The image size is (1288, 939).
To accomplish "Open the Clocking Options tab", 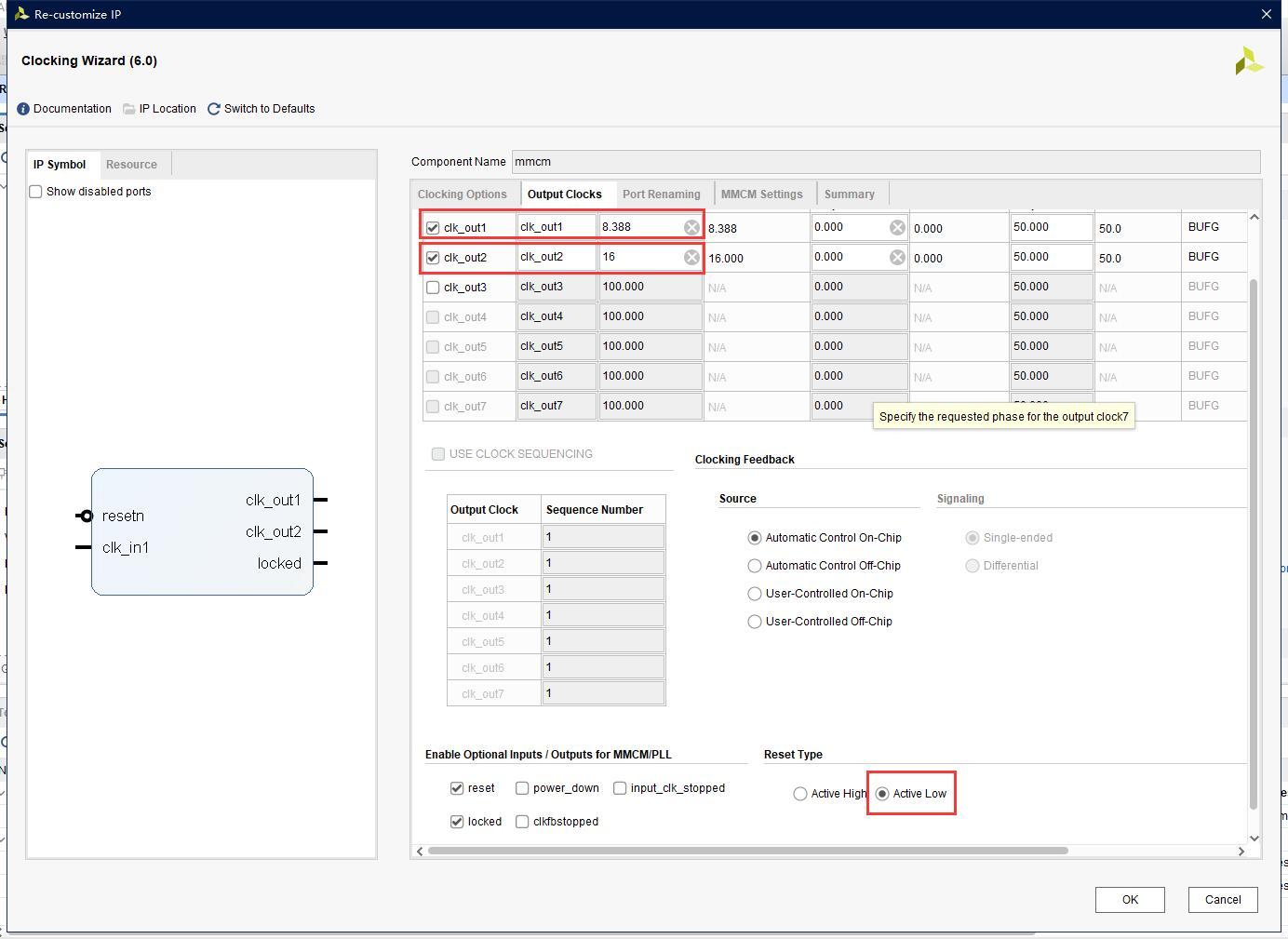I will pos(463,195).
